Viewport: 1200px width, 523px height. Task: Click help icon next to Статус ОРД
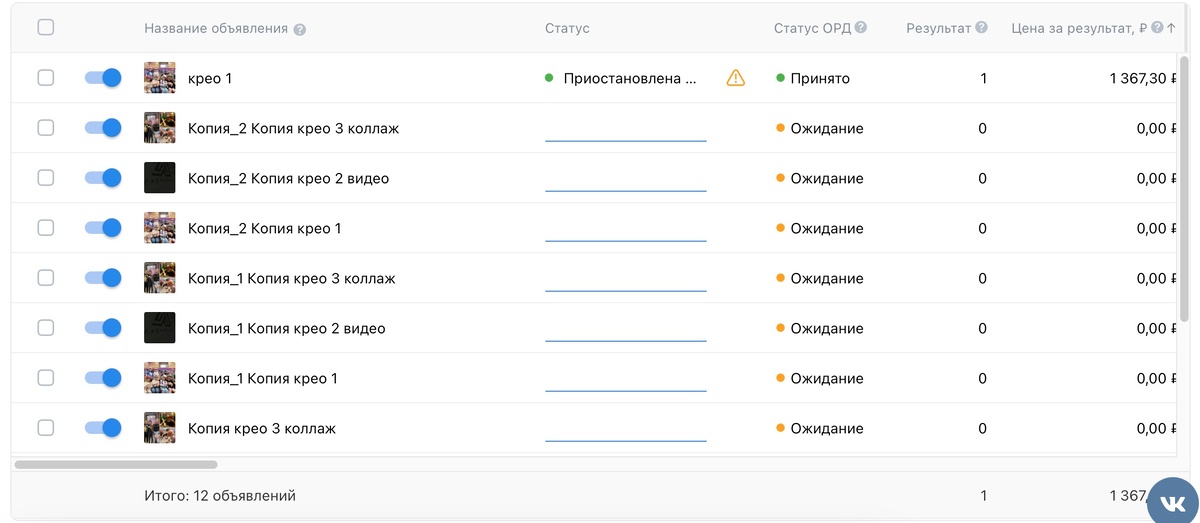point(861,28)
